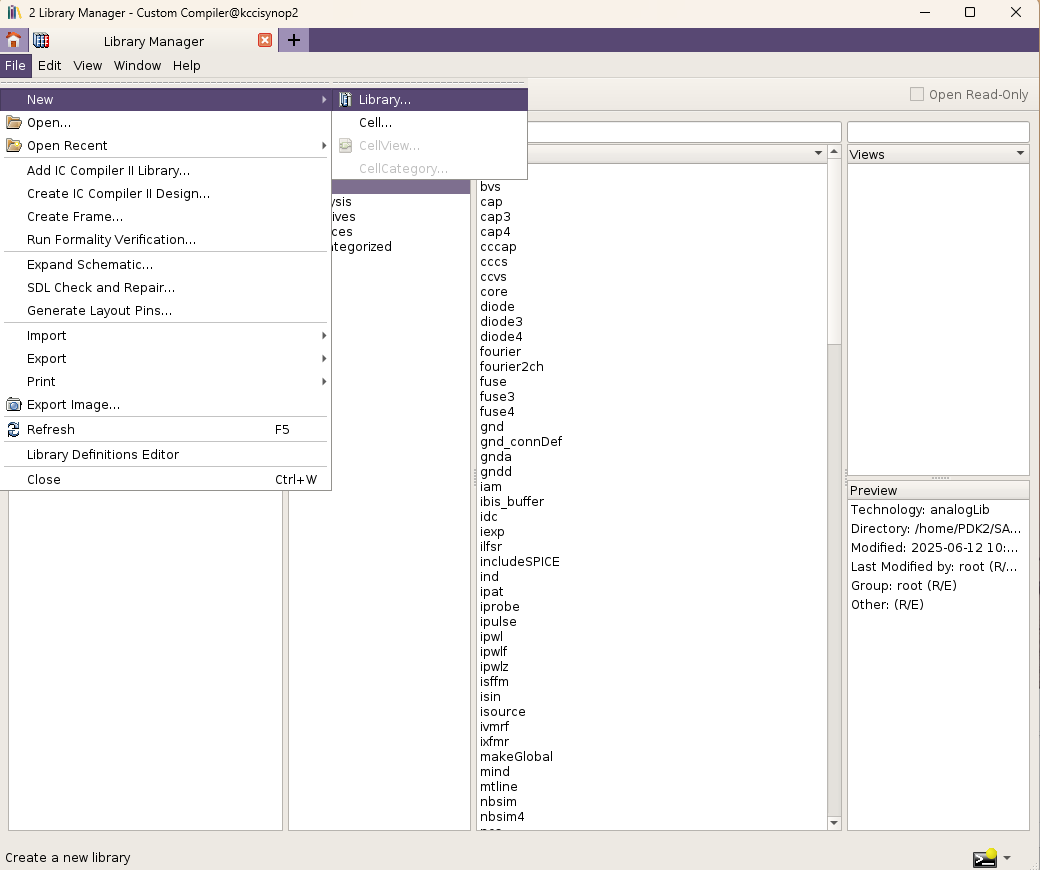Click the Views filter input field
The image size is (1040, 870).
point(938,131)
